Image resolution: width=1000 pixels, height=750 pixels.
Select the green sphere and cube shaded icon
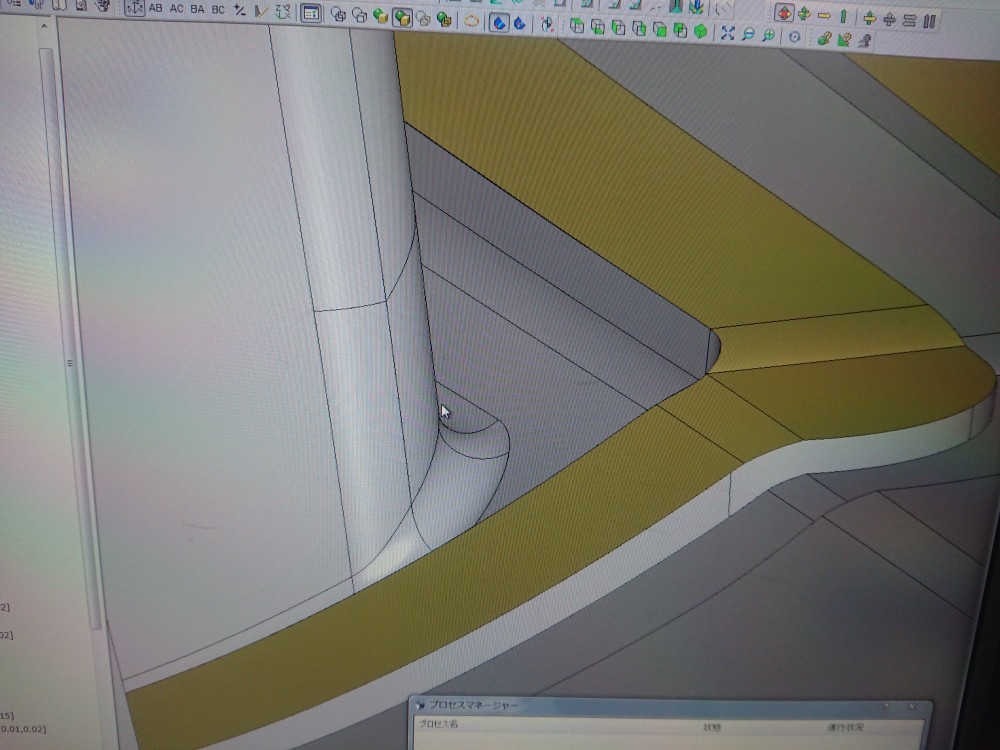pos(380,16)
